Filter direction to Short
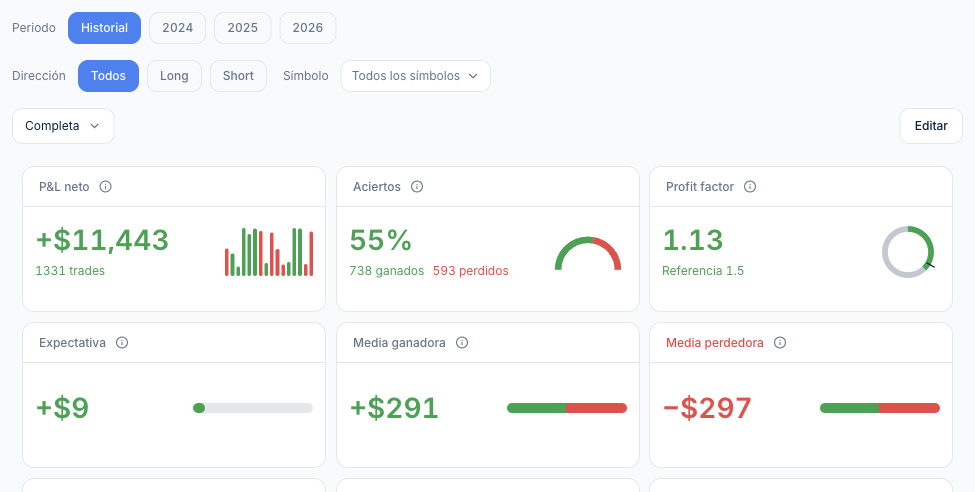 [238, 76]
